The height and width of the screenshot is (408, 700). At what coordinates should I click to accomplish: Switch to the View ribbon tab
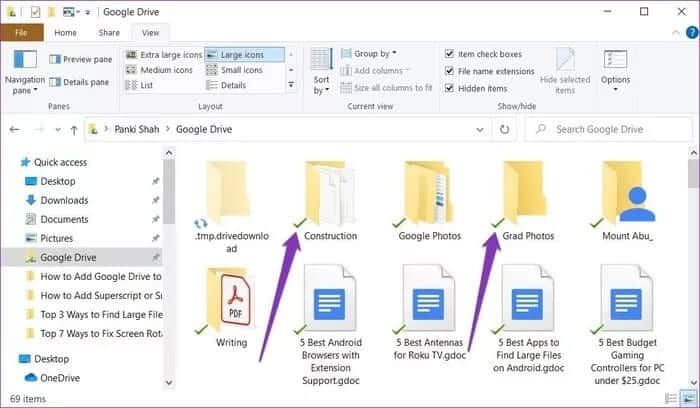click(x=150, y=33)
